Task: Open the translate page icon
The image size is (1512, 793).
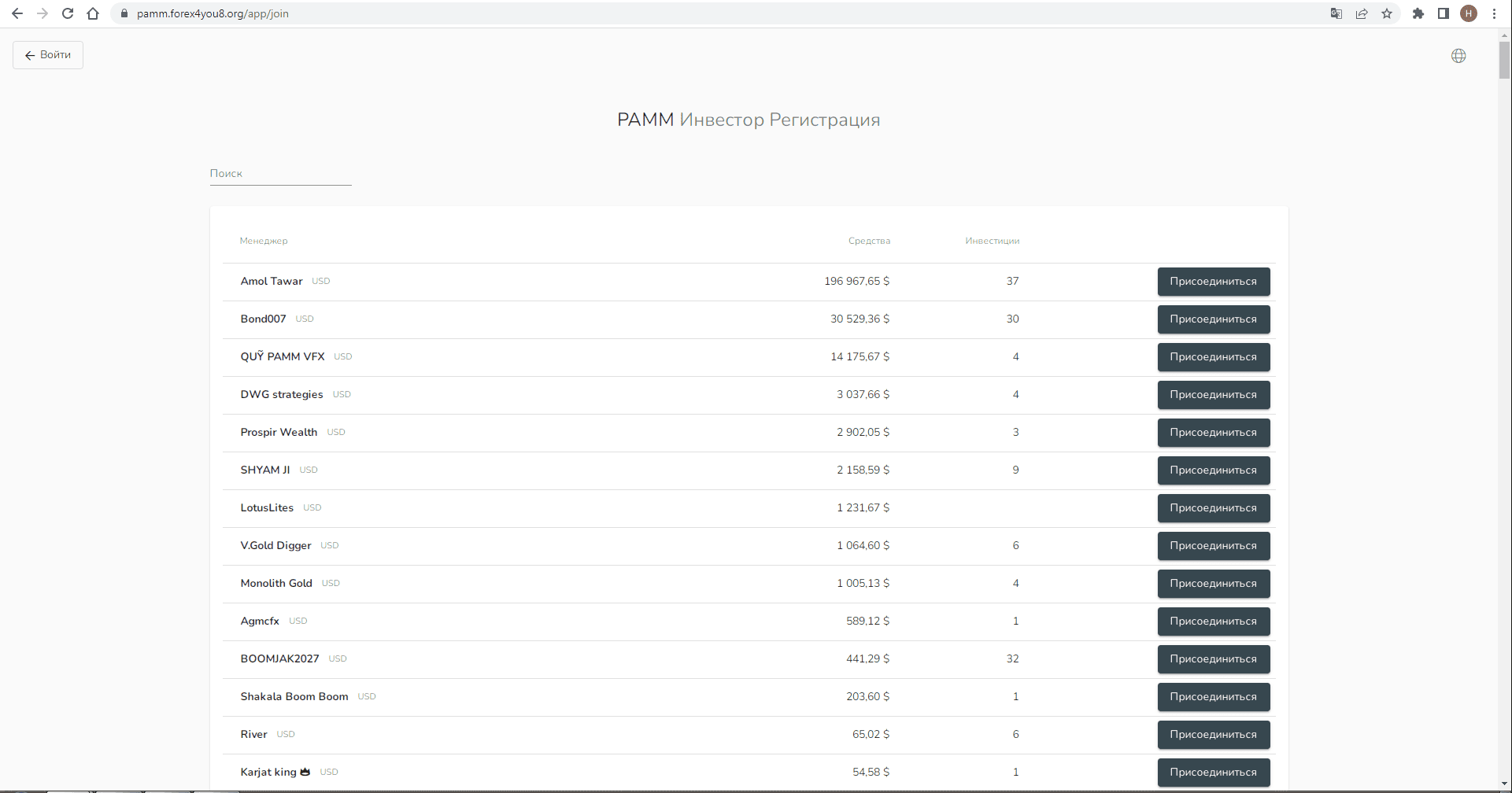Action: [1336, 13]
